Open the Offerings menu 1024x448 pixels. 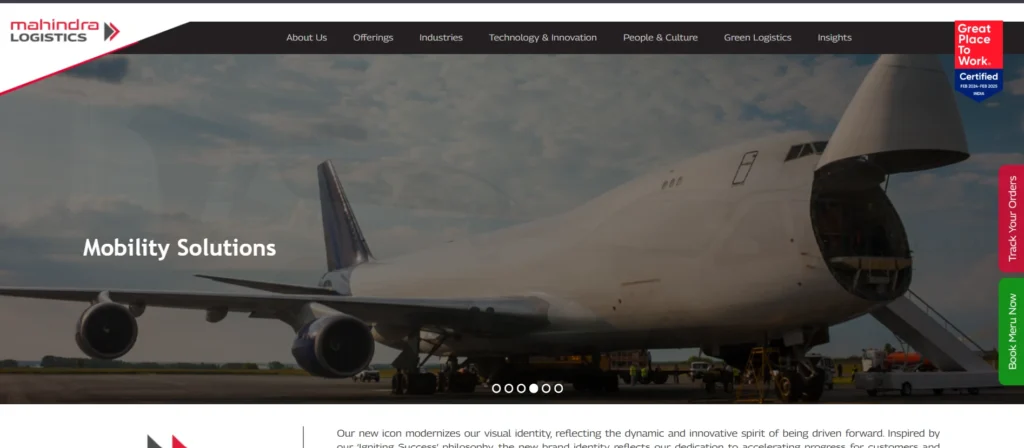point(373,38)
